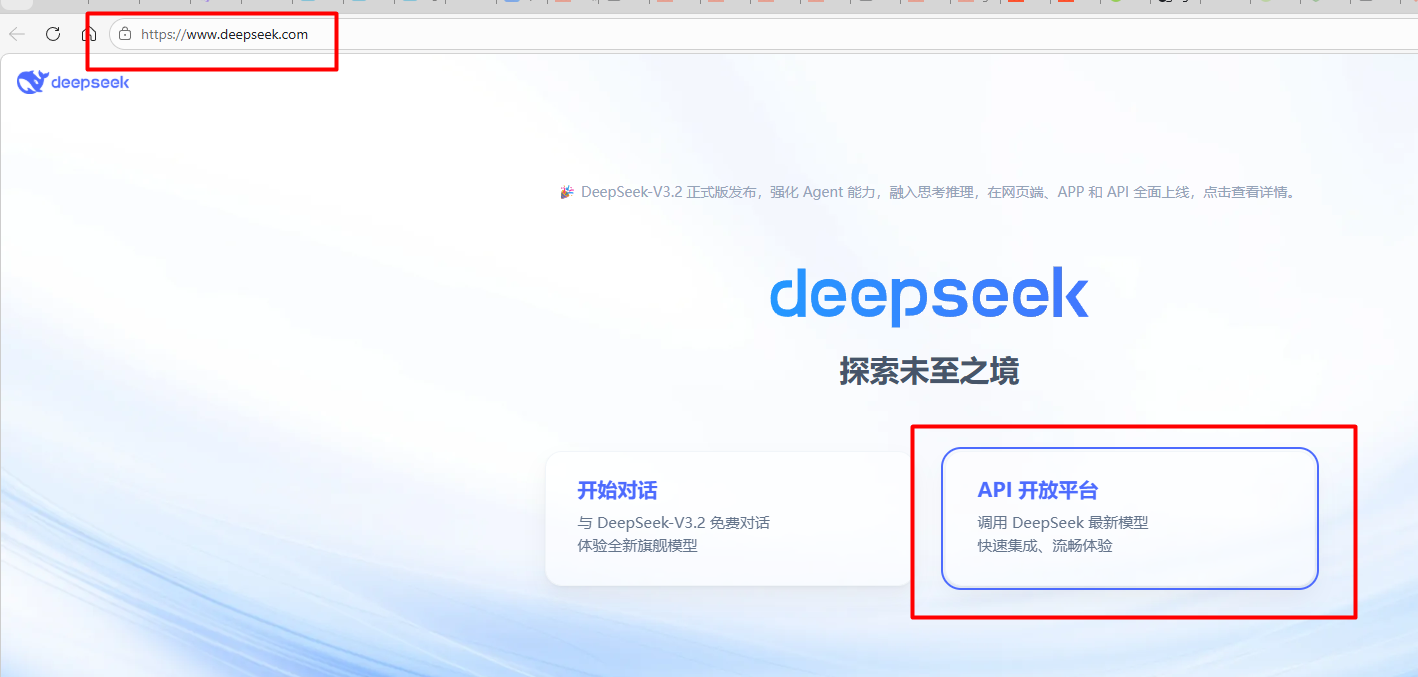The width and height of the screenshot is (1418, 677).
Task: Click the lock icon in address bar
Action: [125, 34]
